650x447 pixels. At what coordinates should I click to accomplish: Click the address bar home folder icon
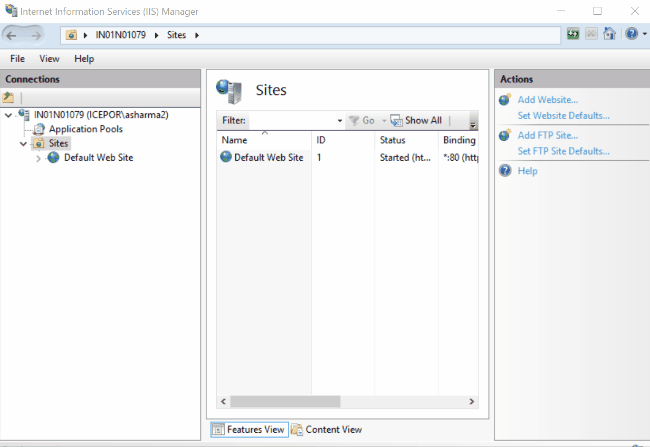(71, 35)
